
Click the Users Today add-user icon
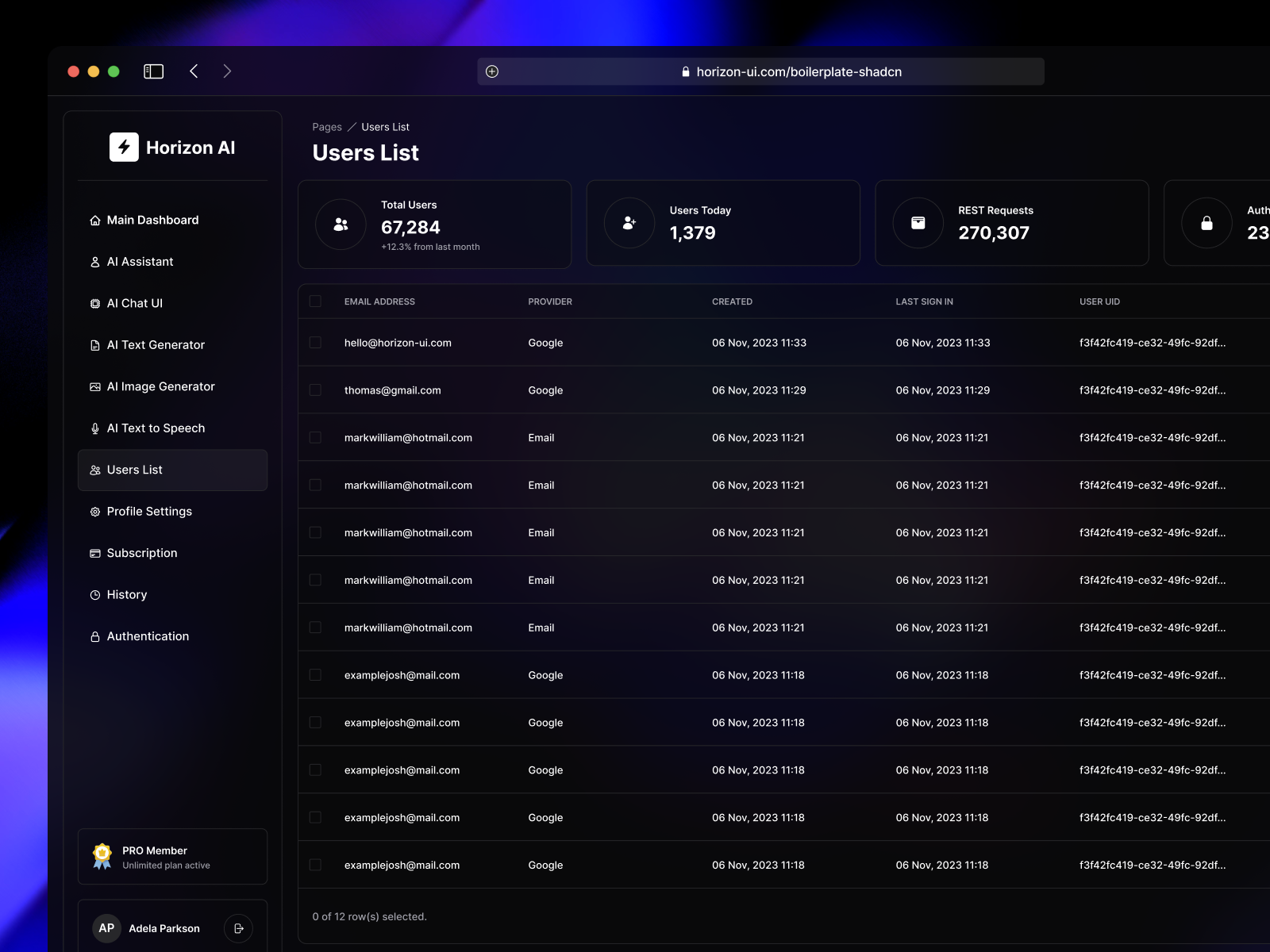coord(629,223)
